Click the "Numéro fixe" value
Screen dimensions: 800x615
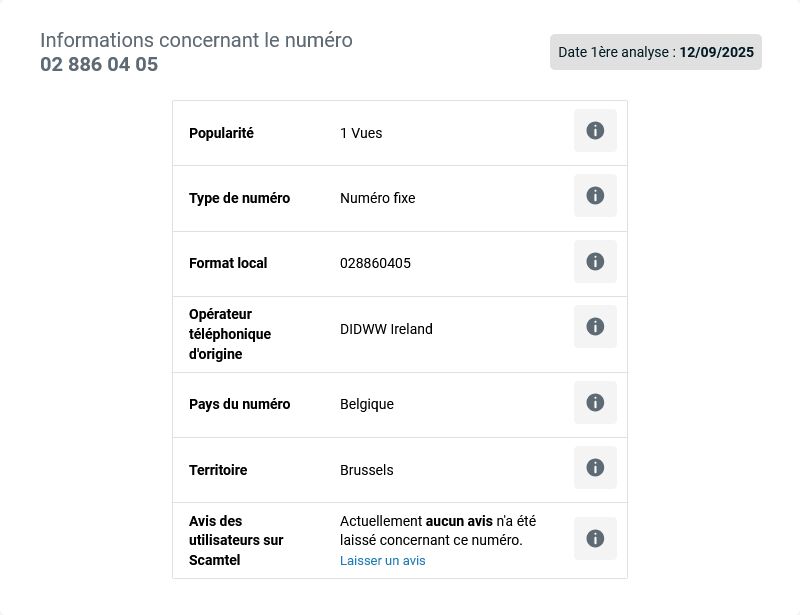pyautogui.click(x=378, y=198)
